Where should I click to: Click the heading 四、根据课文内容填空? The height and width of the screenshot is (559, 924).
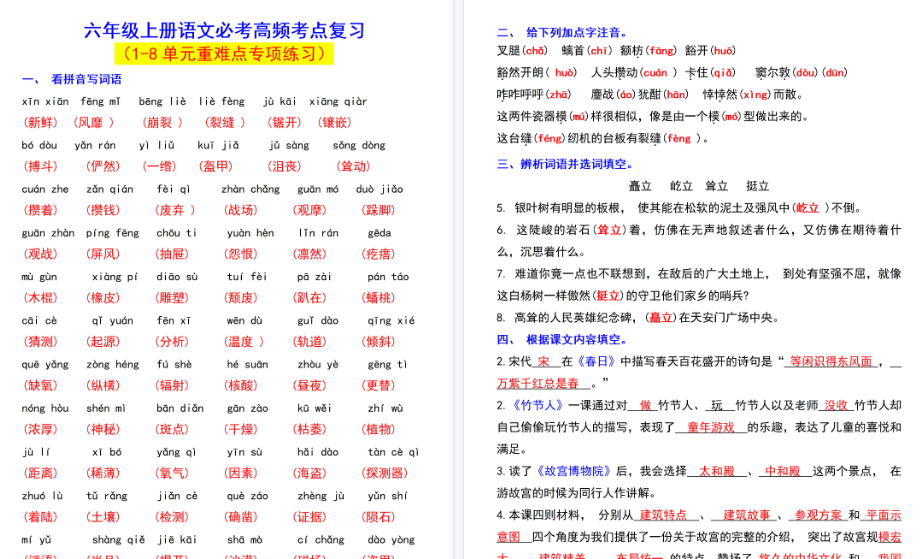562,339
